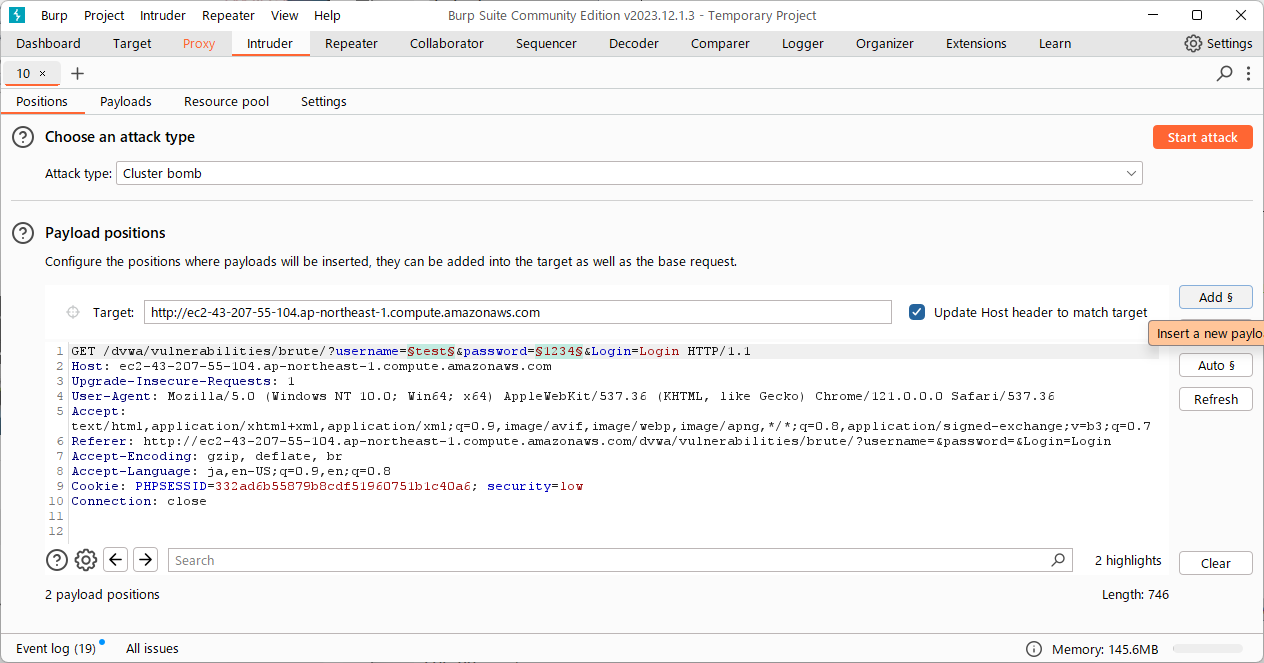Screen dimensions: 1264x663
Task: Open the tab search magnifier icon
Action: point(1225,74)
